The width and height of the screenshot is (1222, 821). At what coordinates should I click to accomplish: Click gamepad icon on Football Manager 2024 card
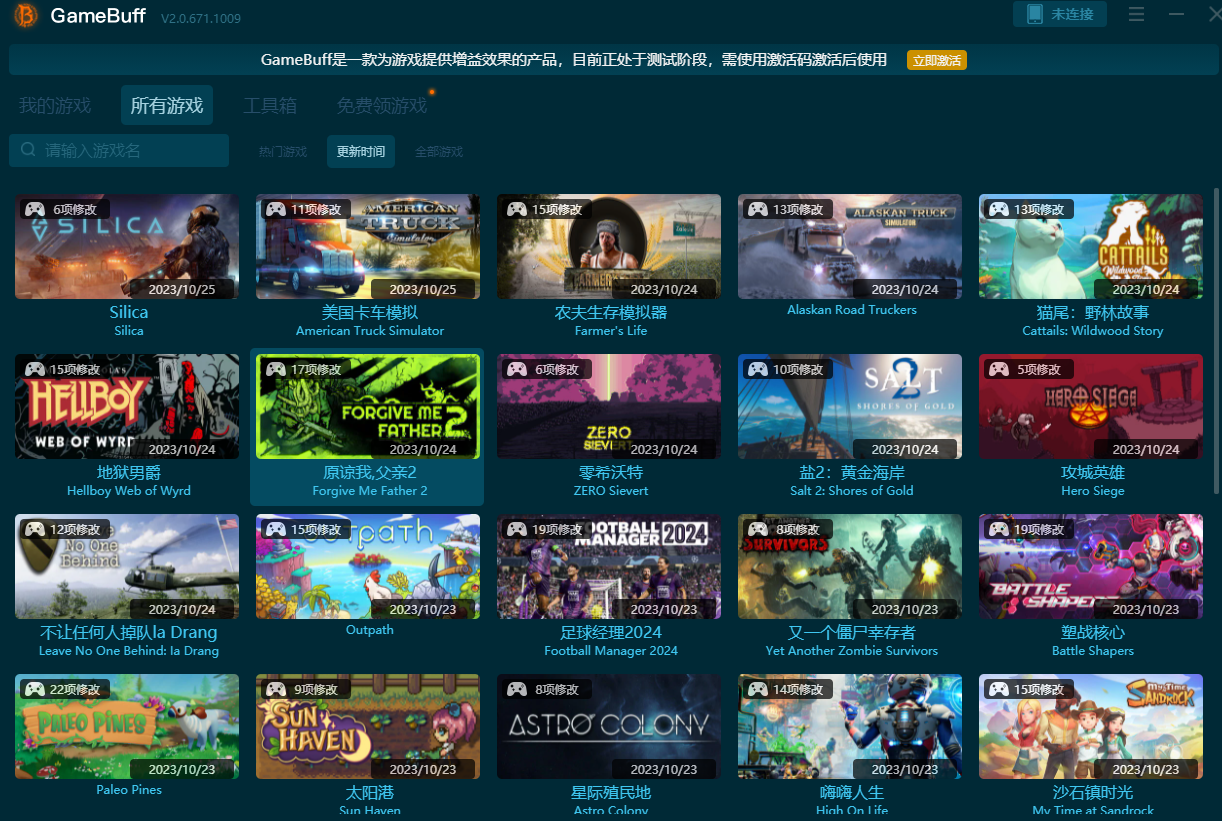tap(516, 529)
